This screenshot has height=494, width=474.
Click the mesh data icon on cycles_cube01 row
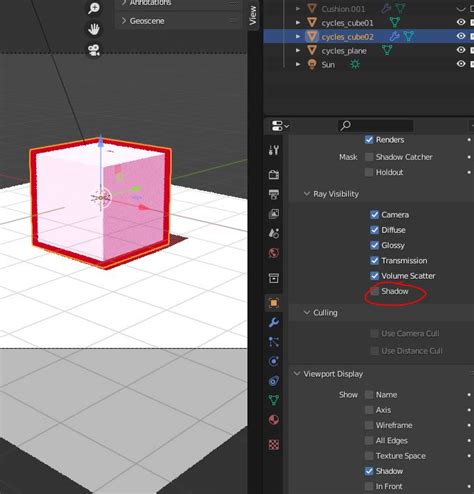[395, 22]
